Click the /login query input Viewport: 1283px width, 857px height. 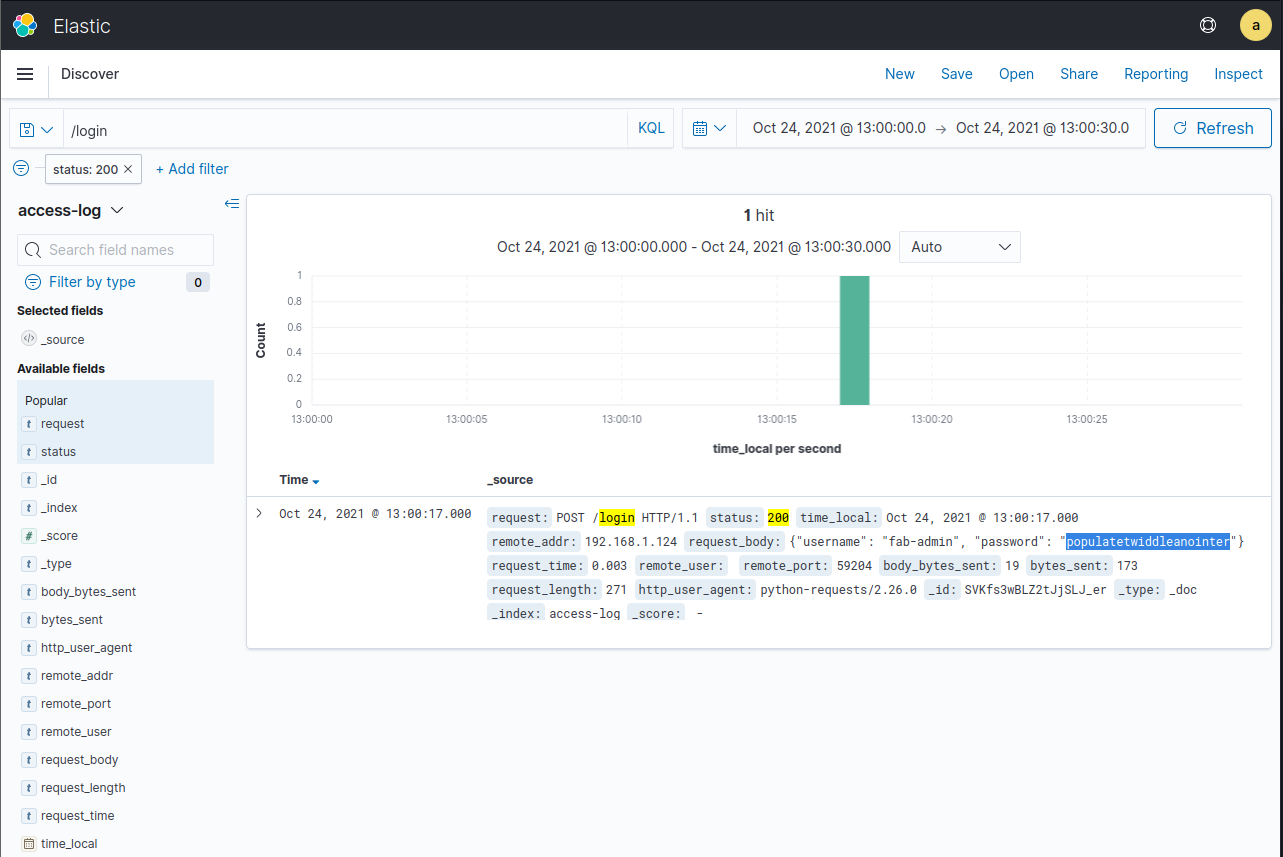coord(345,129)
